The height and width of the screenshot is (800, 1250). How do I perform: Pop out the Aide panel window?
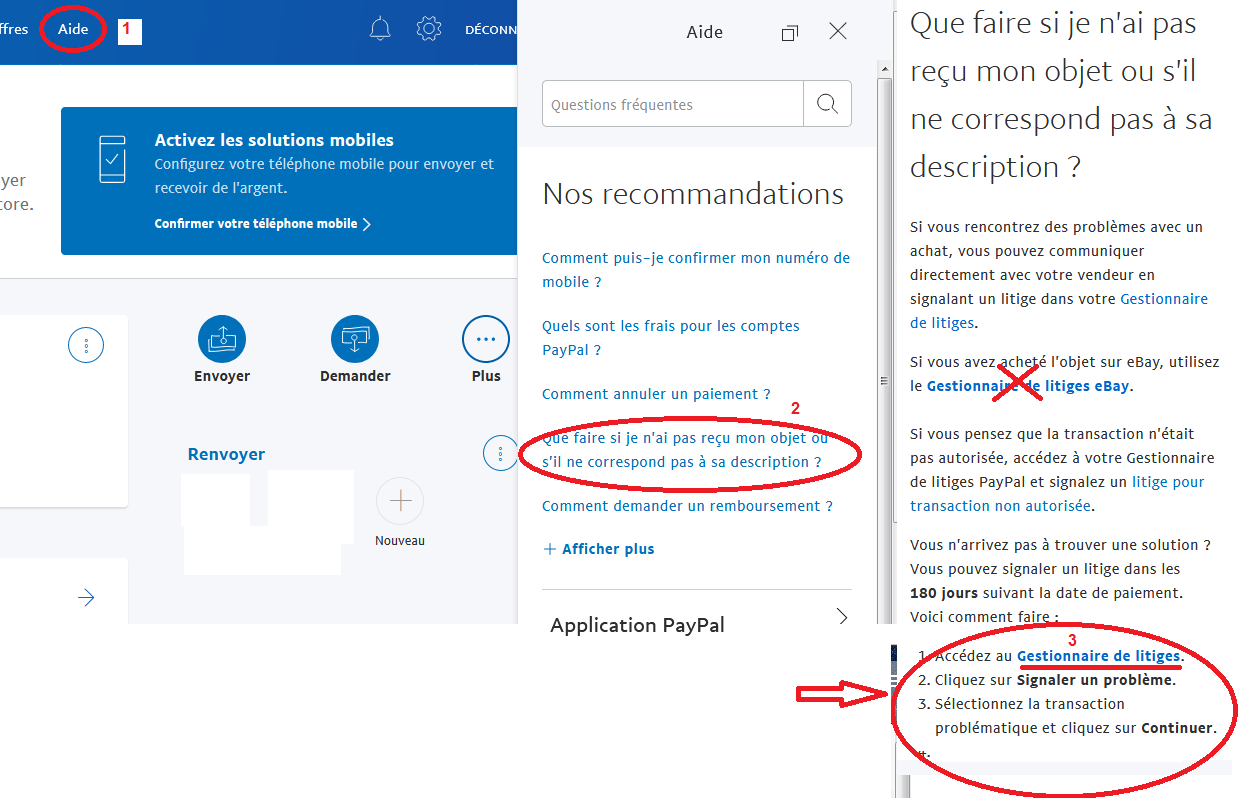pos(789,31)
